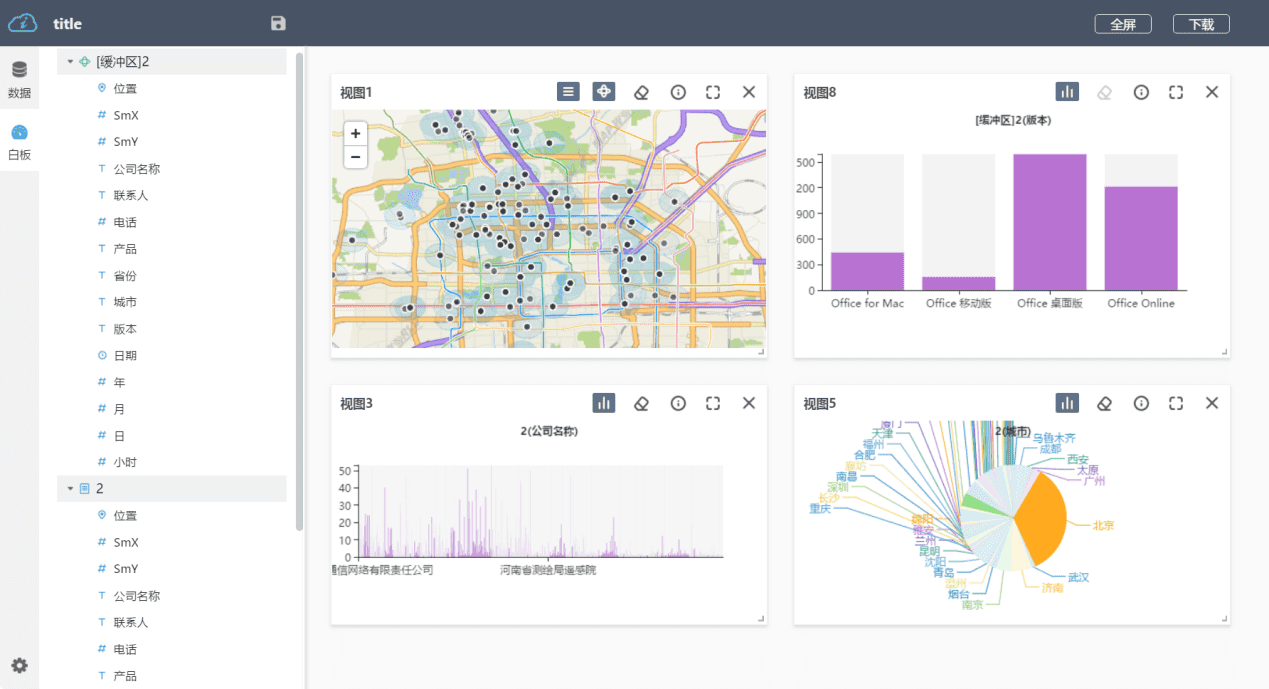The image size is (1269, 689).
Task: Toggle the bar chart icon in 视图8
Action: click(1067, 92)
